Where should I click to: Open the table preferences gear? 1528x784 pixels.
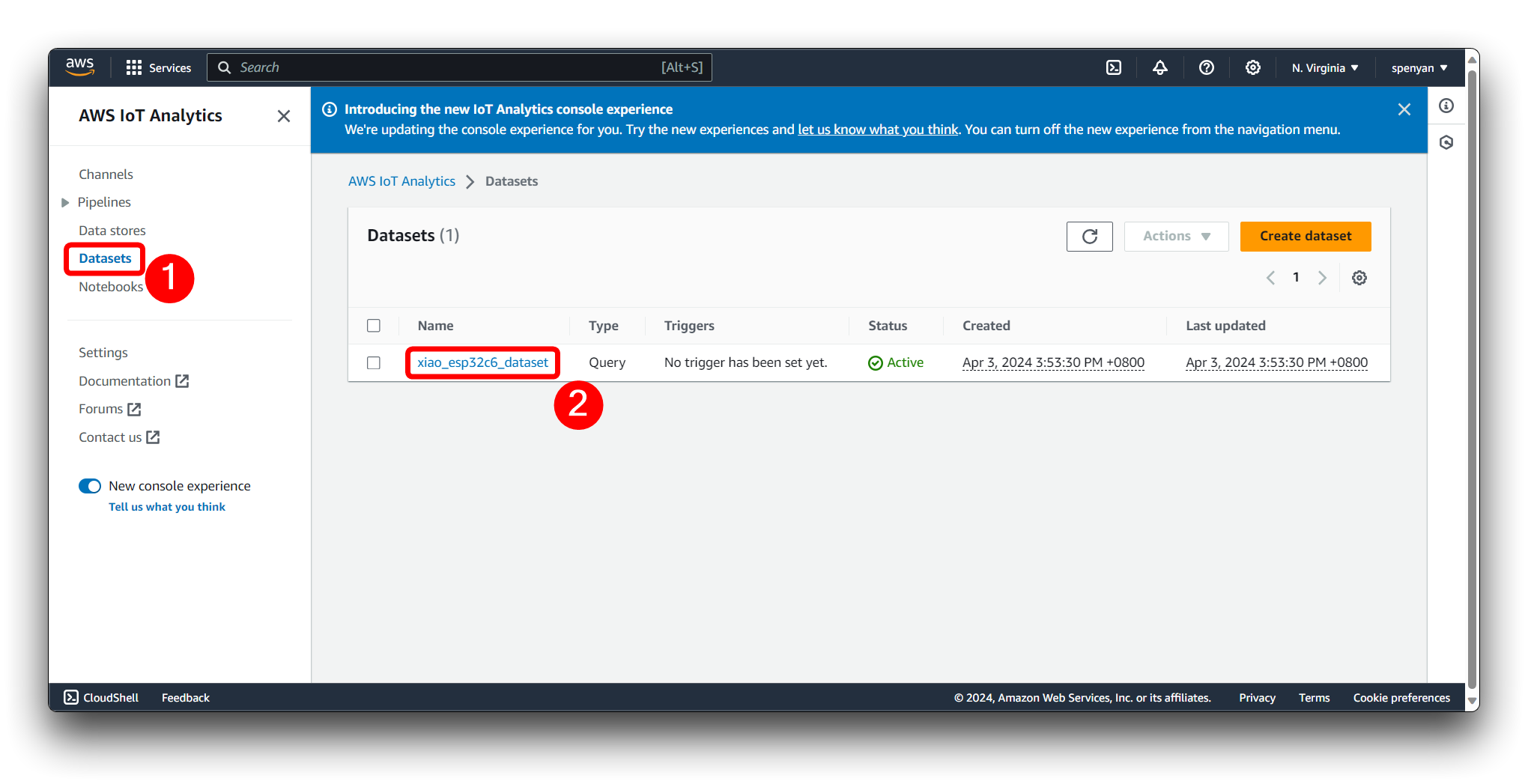point(1359,278)
